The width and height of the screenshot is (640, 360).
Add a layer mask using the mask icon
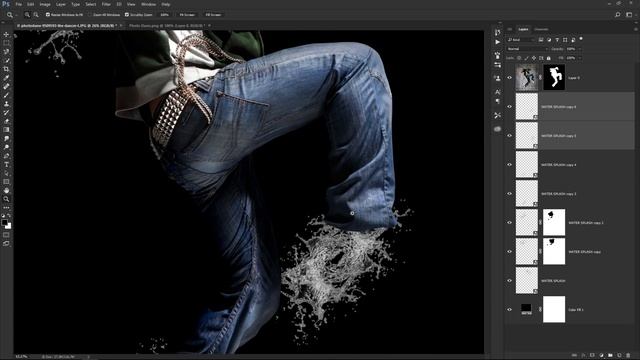592,356
